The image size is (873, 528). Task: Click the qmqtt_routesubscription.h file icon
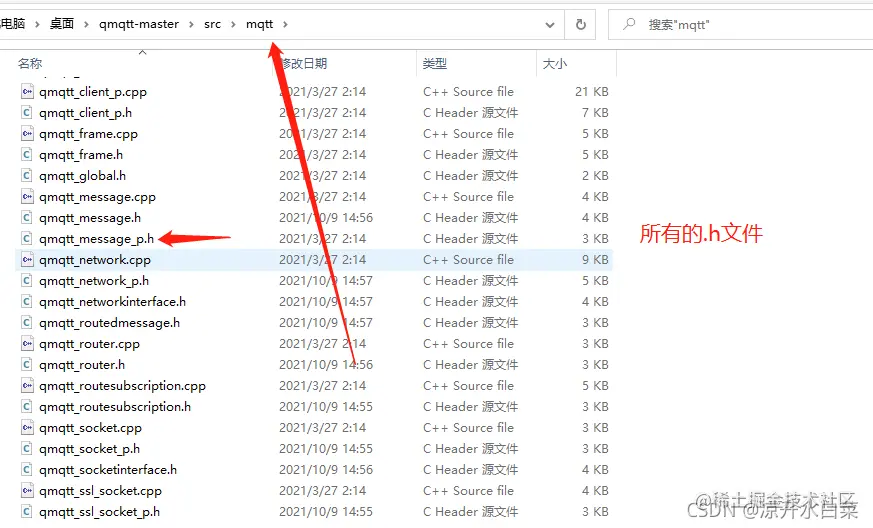27,407
